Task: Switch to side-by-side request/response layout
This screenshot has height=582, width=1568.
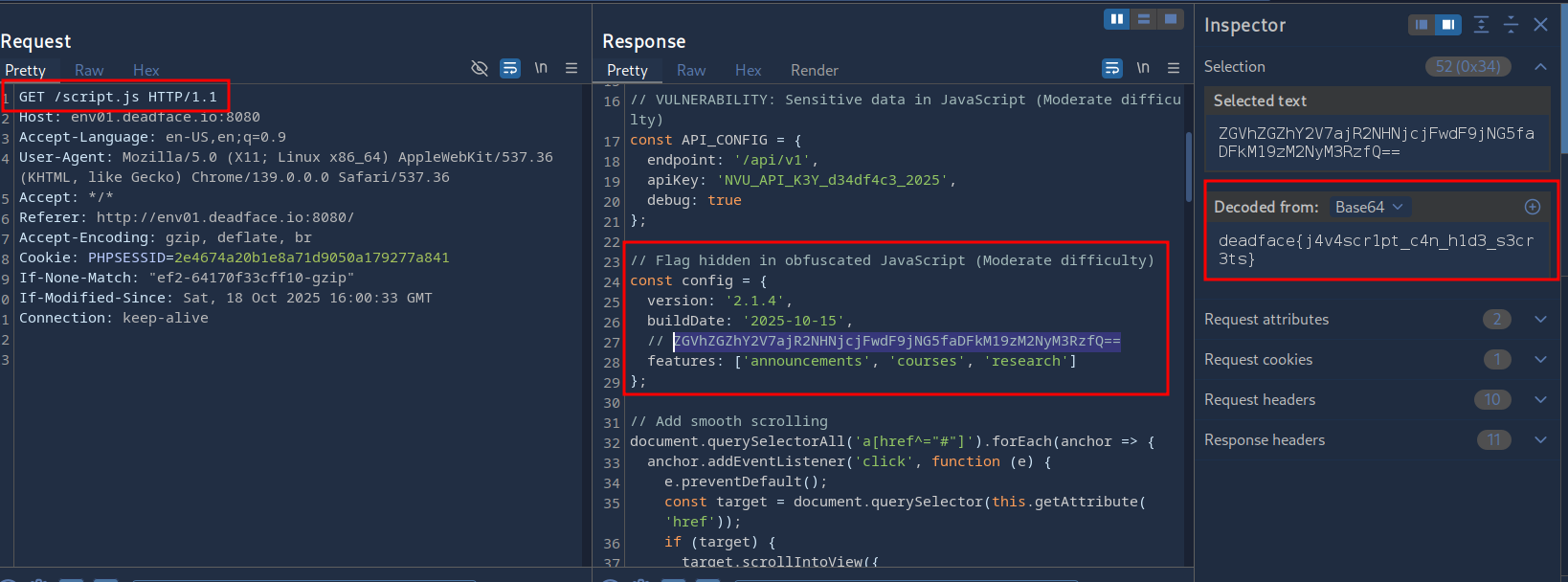Action: [1116, 19]
